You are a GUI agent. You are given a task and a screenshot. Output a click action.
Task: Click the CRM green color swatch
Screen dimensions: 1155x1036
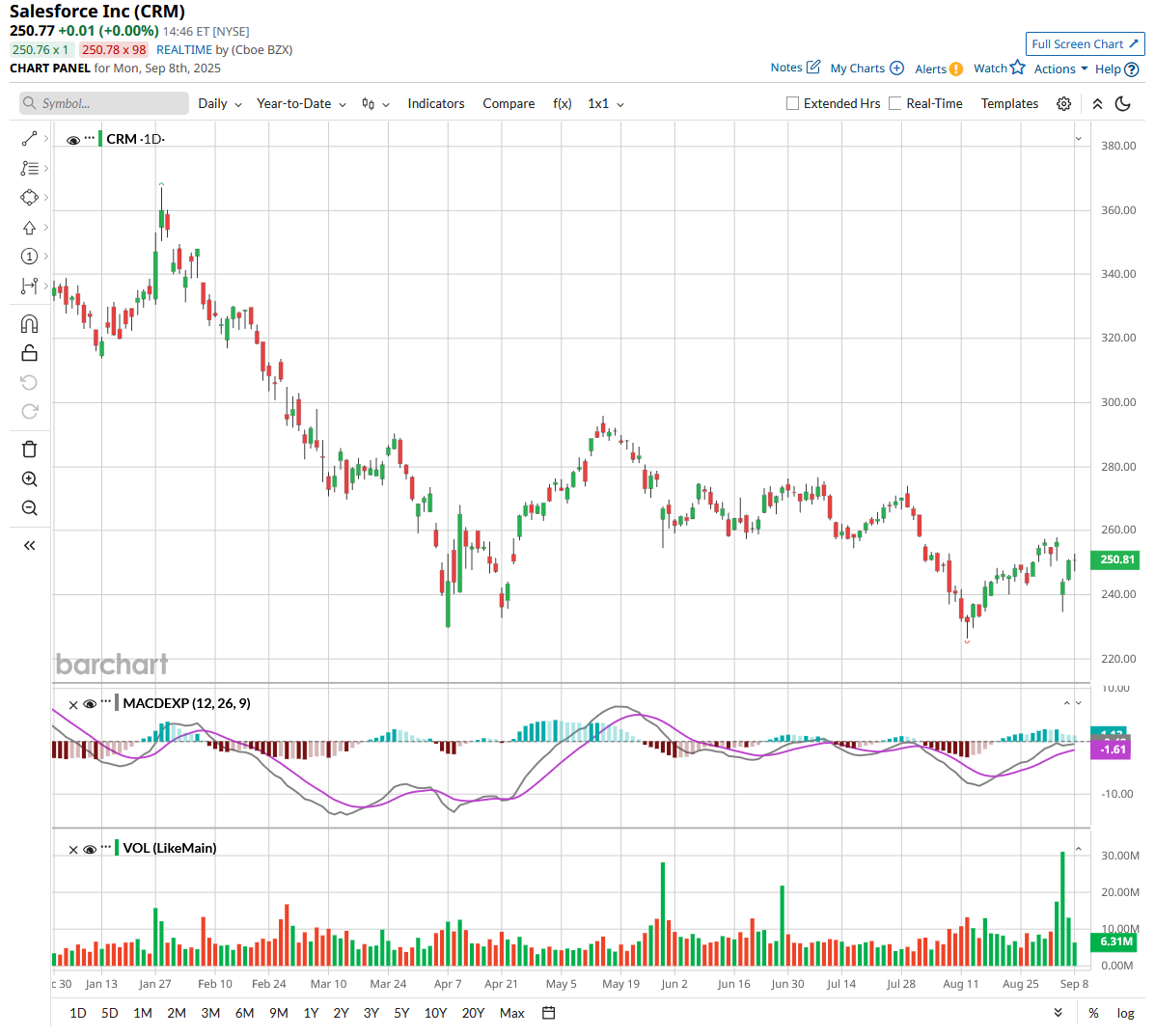(100, 139)
